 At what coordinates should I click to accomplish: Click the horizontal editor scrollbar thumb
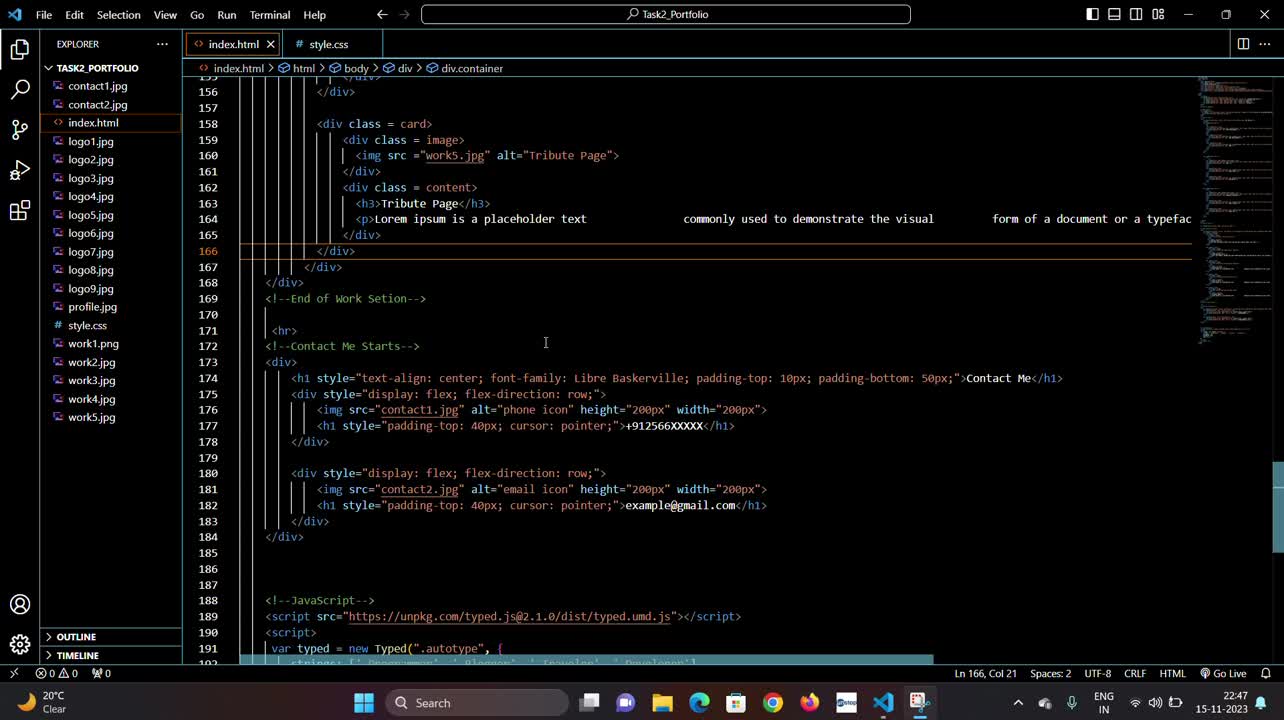click(x=586, y=660)
